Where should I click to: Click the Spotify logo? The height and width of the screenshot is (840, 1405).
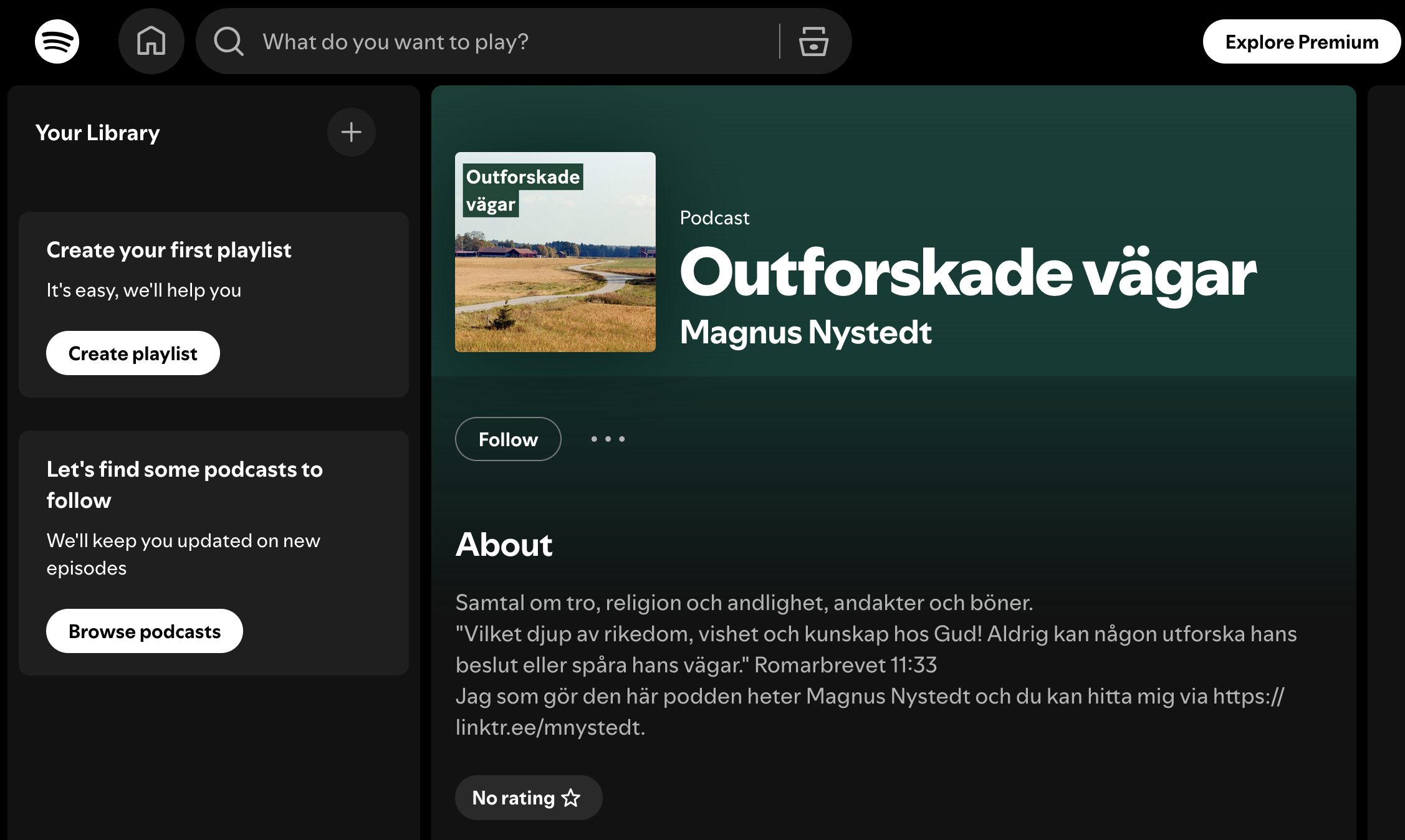(57, 41)
